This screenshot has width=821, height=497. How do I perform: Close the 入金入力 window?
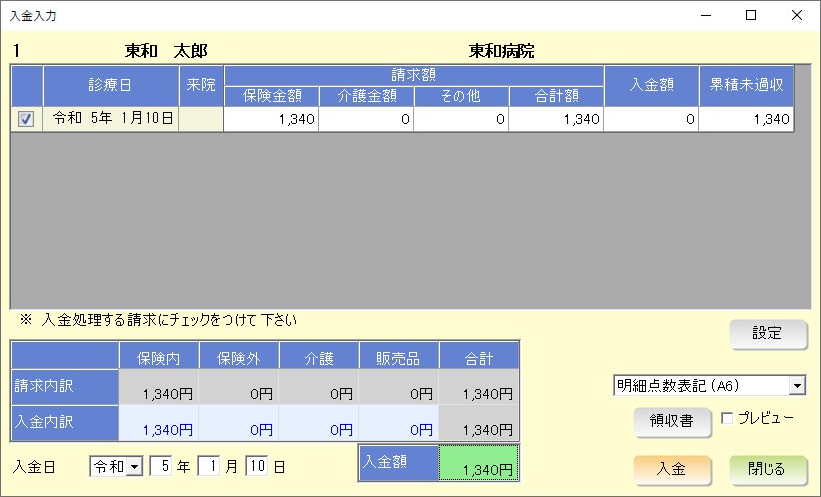796,15
